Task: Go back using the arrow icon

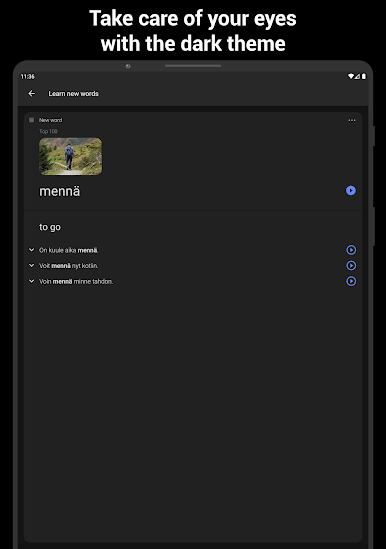Action: point(32,93)
